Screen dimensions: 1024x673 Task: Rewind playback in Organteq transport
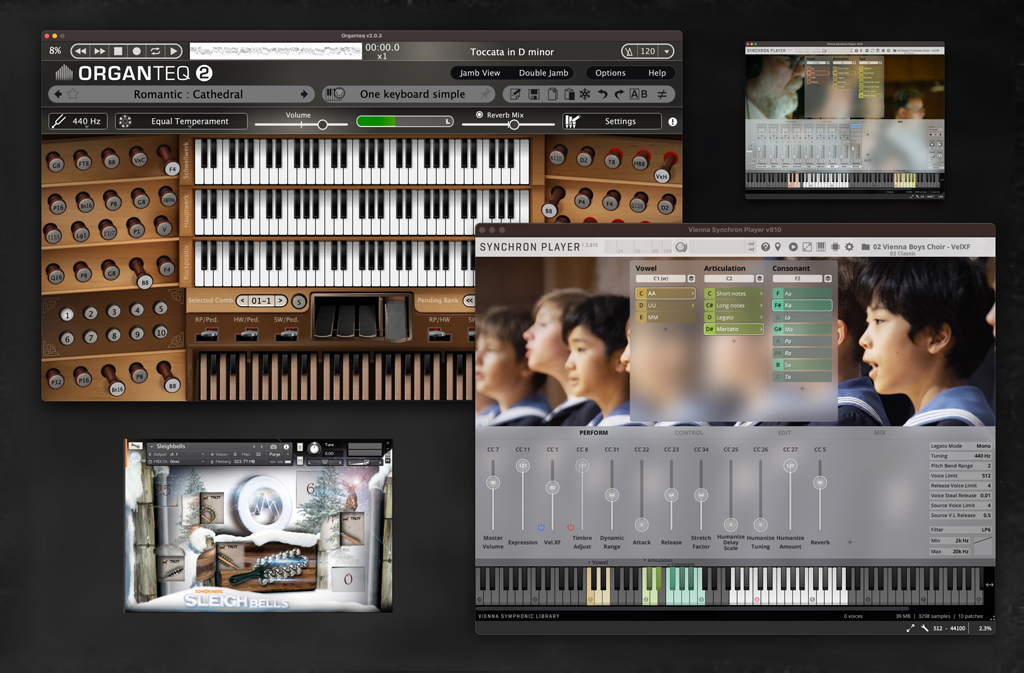click(80, 51)
